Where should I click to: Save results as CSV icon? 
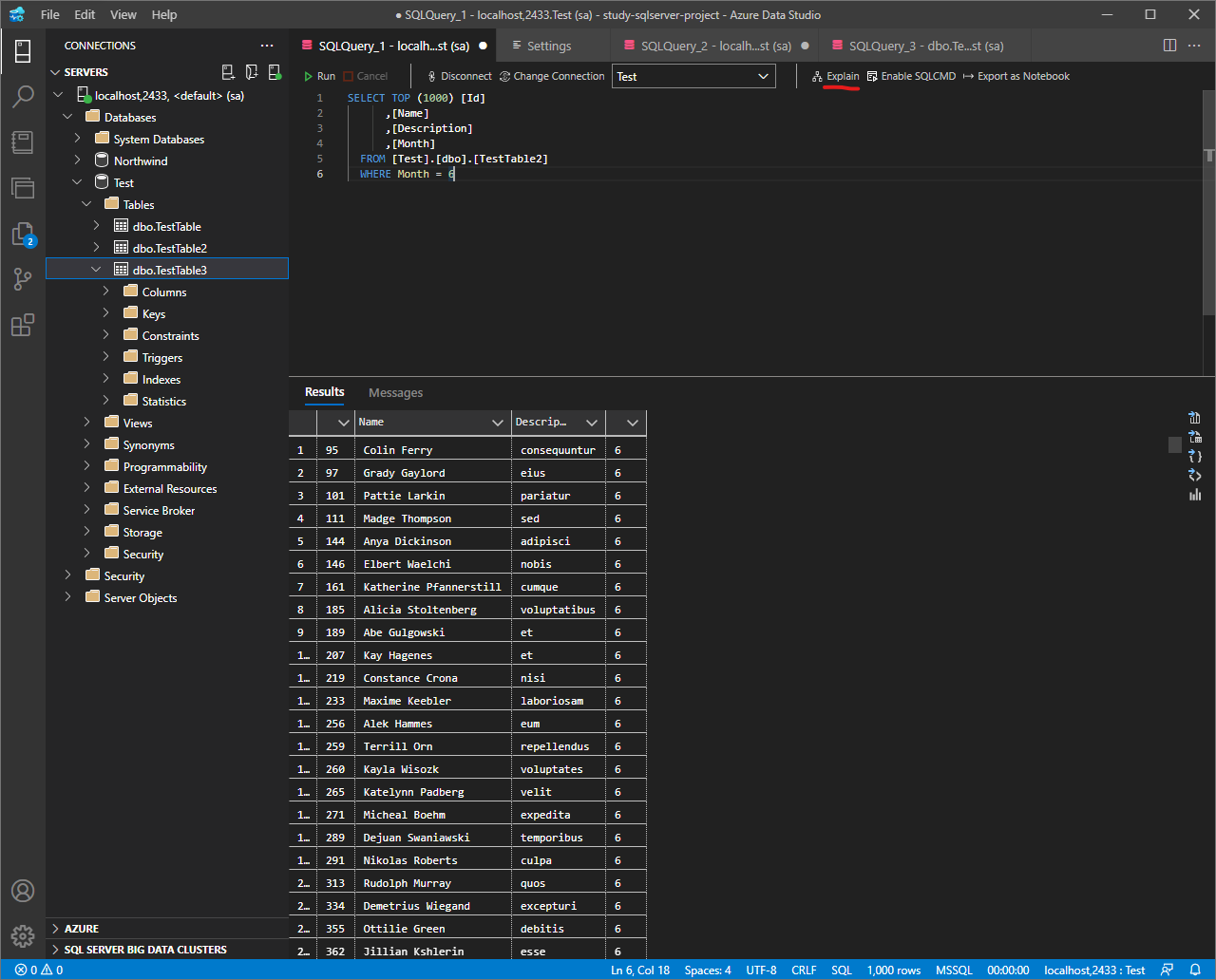1195,418
